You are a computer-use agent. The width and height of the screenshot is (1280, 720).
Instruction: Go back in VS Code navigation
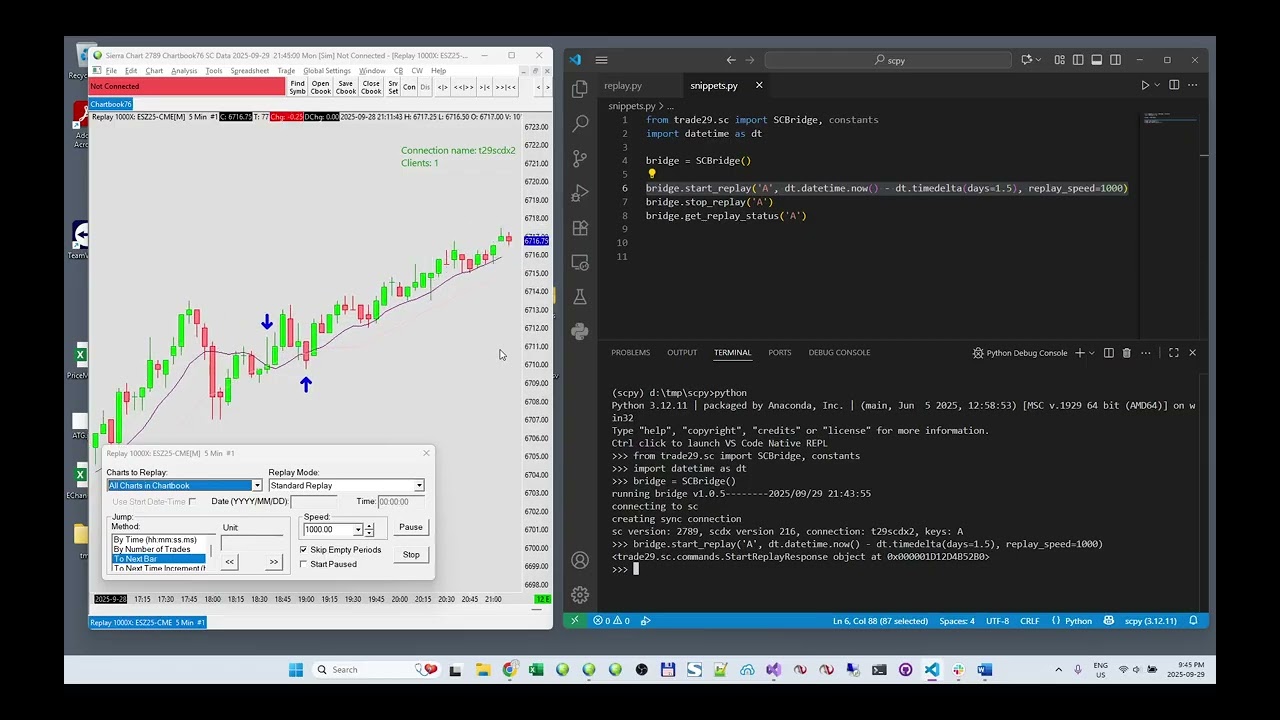[731, 60]
